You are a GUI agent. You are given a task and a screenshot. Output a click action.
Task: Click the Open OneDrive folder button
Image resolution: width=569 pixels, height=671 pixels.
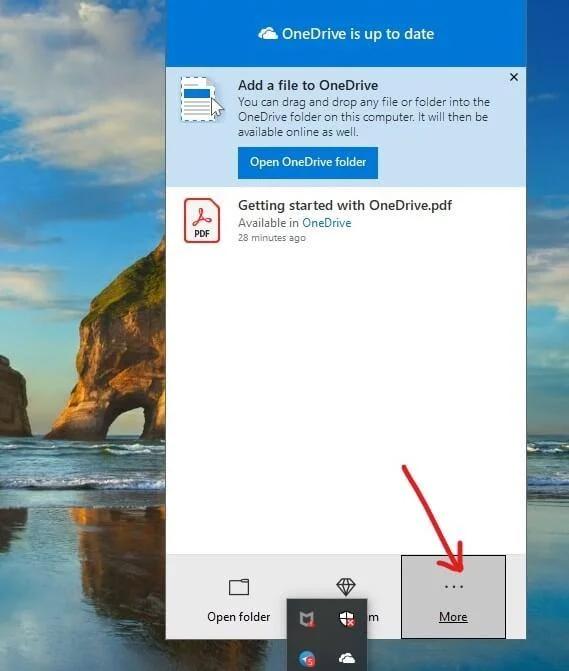tap(308, 163)
